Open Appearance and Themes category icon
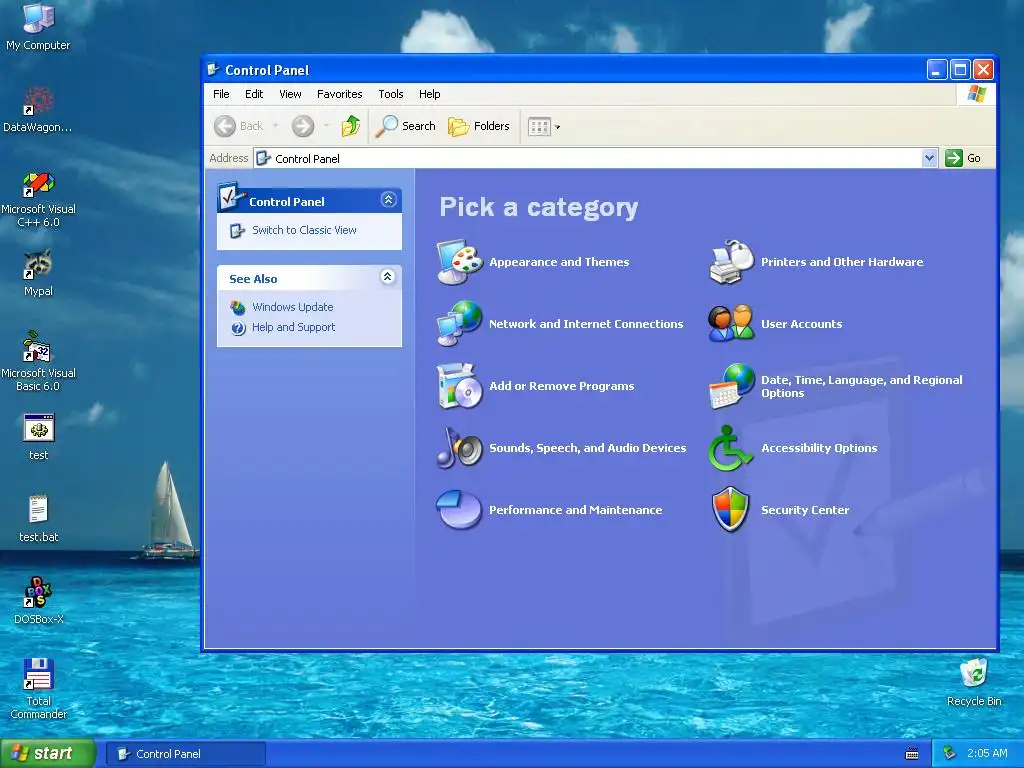 (x=460, y=262)
